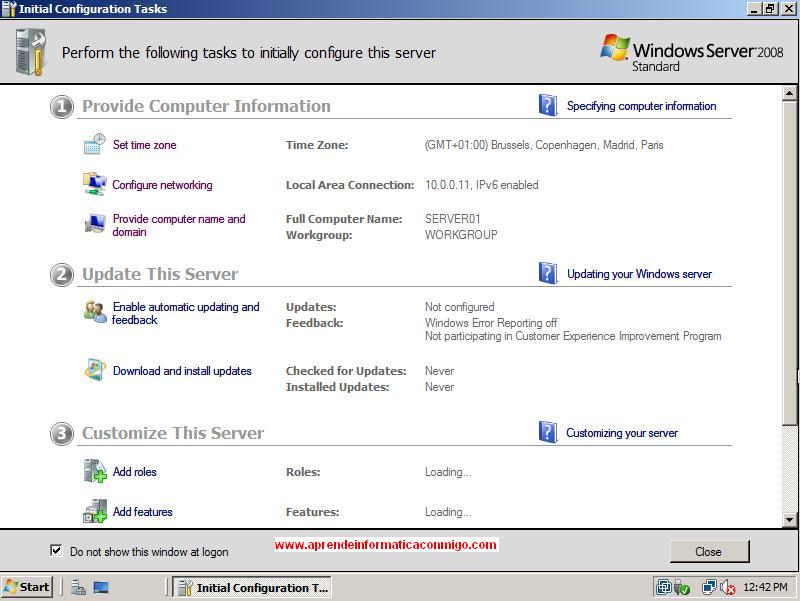Click the Windows Error Reporting off text
Screen dimensions: 800x601
point(491,323)
